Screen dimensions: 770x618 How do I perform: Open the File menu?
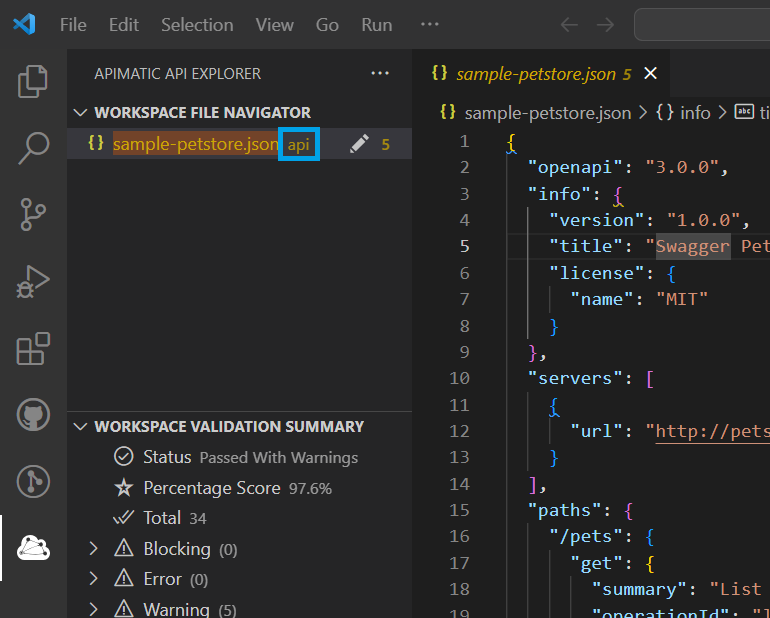[x=73, y=25]
